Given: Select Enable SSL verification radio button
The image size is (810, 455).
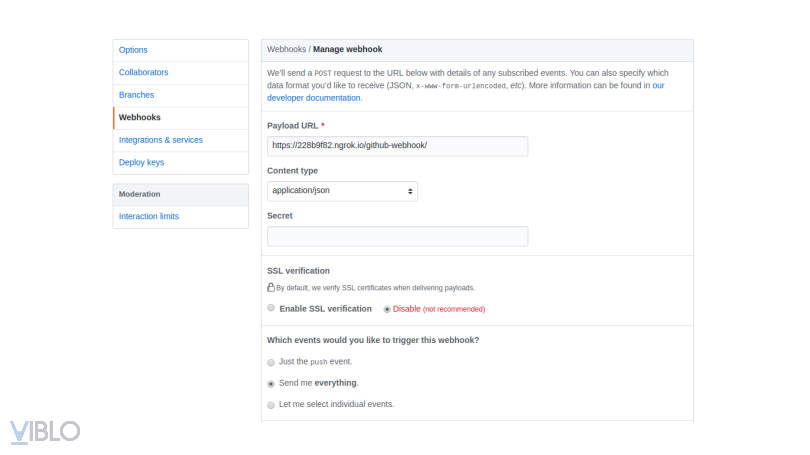Looking at the screenshot, I should click(x=271, y=309).
